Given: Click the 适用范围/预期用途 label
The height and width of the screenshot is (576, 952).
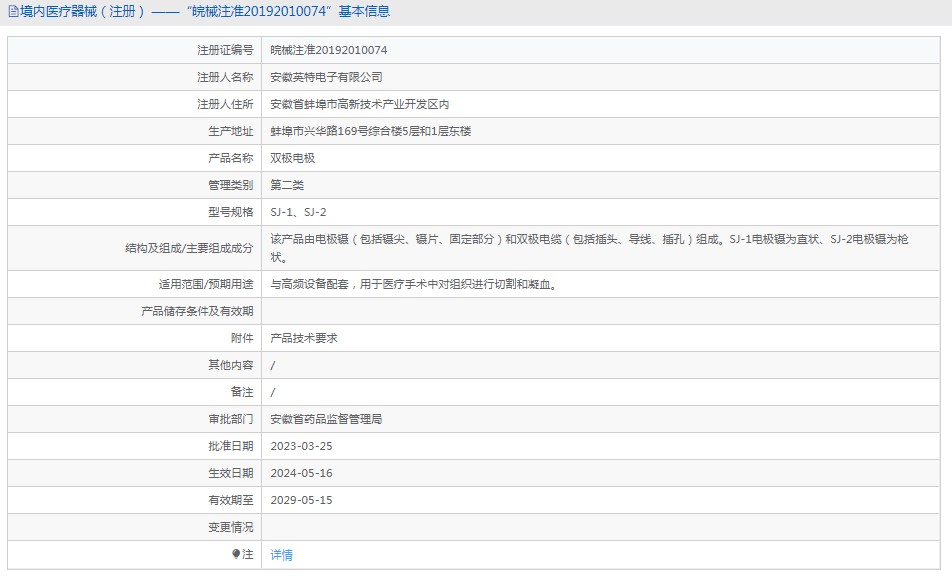Looking at the screenshot, I should [x=206, y=284].
